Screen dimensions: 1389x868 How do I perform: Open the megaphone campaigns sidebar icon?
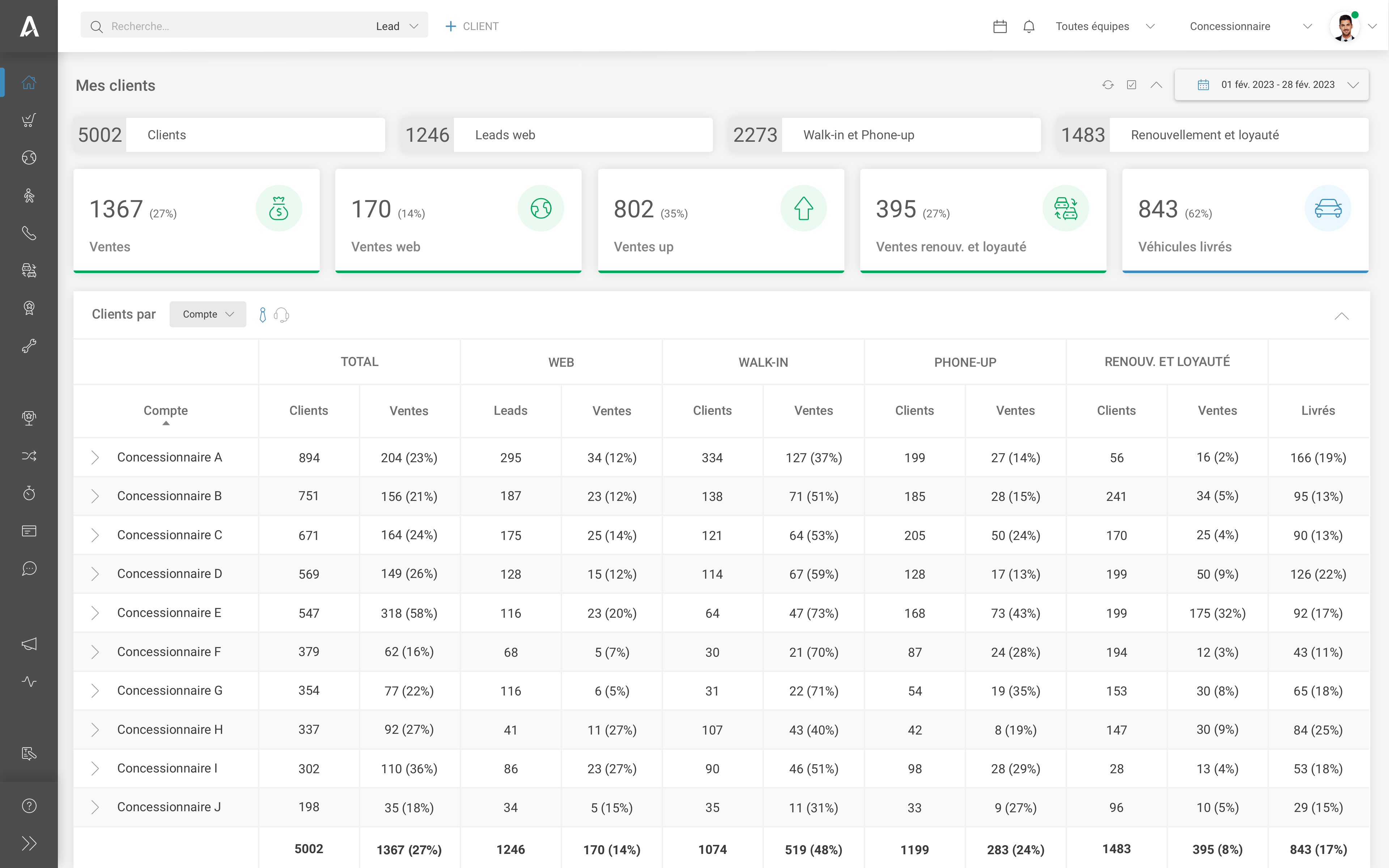click(29, 644)
